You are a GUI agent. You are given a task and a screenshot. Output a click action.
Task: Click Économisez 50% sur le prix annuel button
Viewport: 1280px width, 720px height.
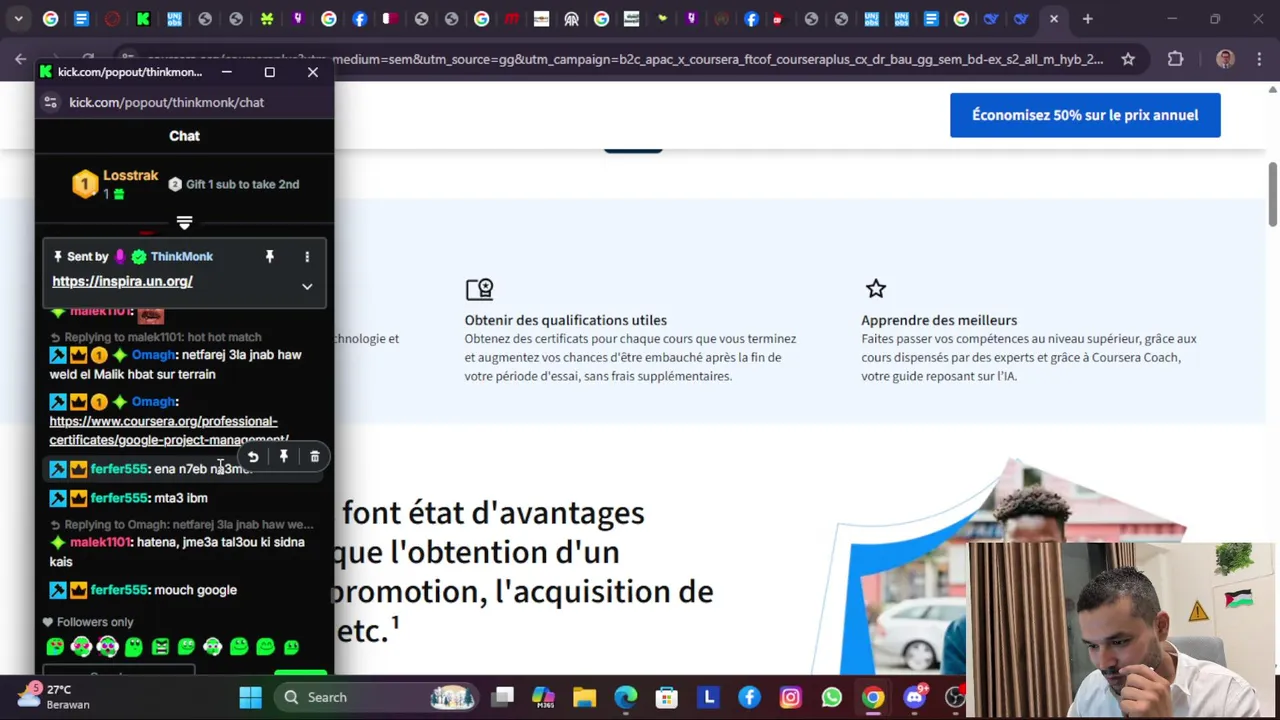click(1085, 115)
